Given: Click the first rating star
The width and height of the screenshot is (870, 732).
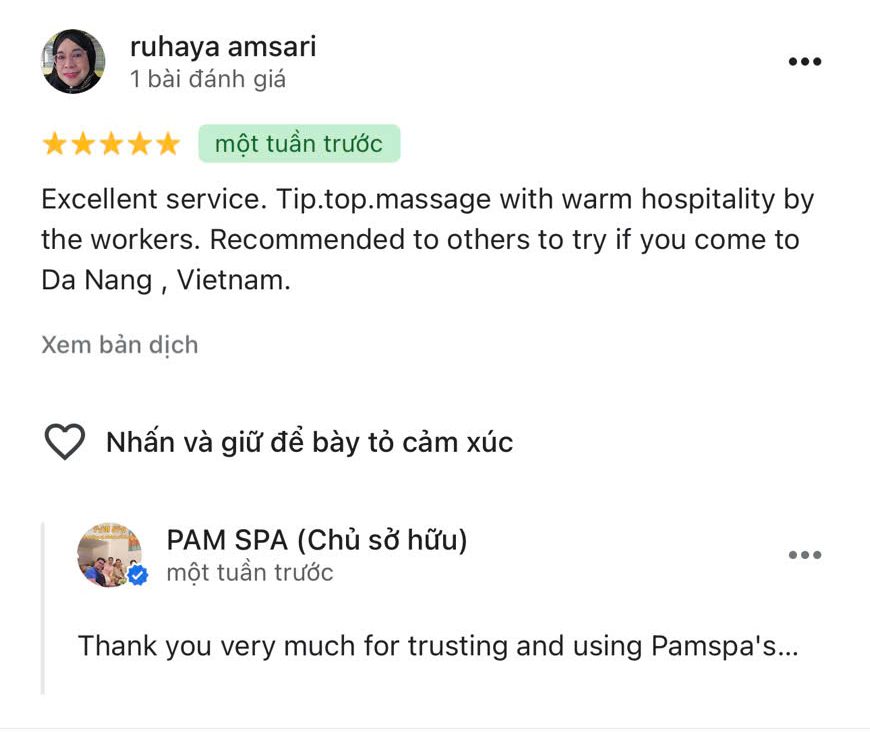Looking at the screenshot, I should coord(55,144).
